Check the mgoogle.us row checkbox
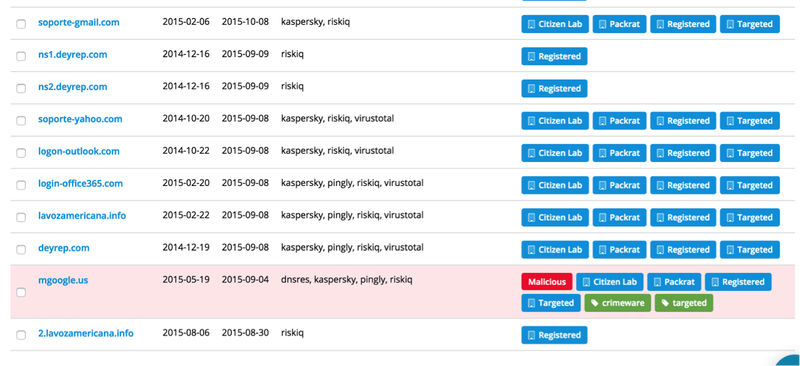 (x=21, y=292)
